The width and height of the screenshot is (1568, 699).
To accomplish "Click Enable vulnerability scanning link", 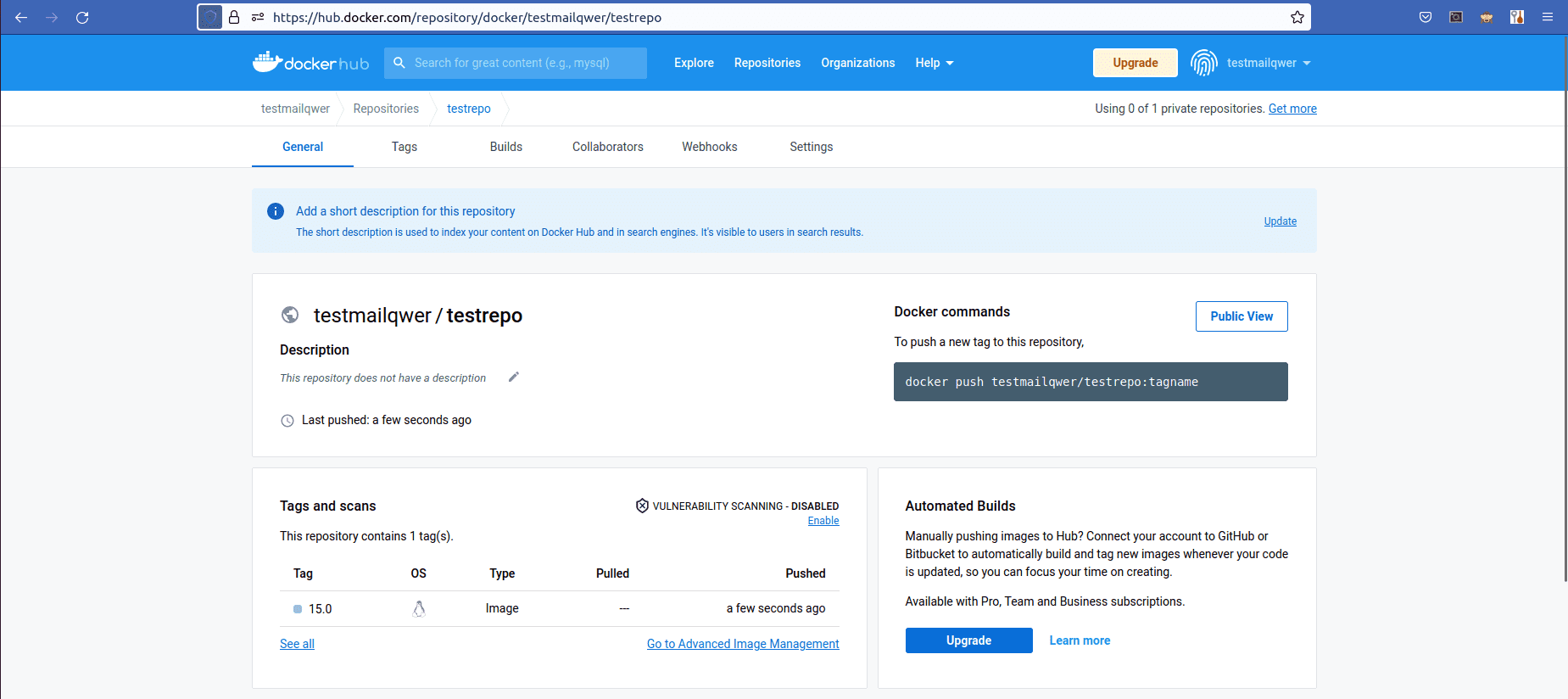I will point(823,521).
